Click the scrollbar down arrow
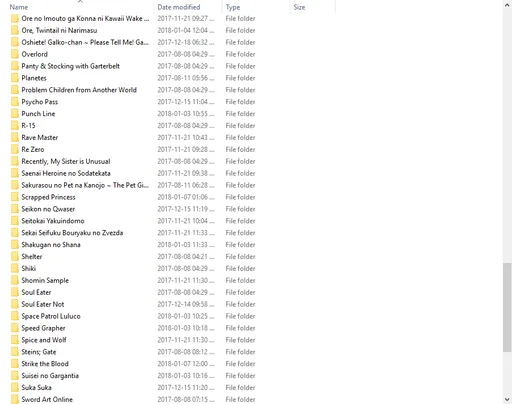This screenshot has width=512, height=404. pos(507,399)
